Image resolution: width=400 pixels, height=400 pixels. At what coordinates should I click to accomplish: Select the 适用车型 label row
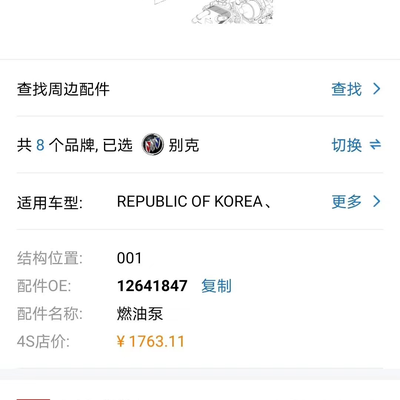click(x=200, y=202)
